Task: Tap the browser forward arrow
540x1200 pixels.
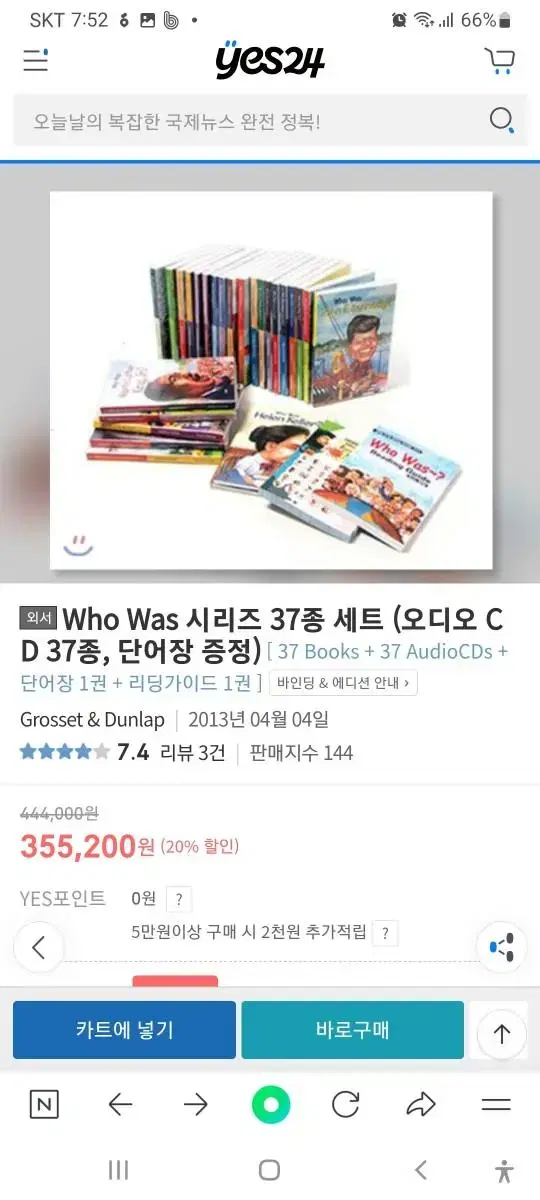Action: click(196, 1105)
